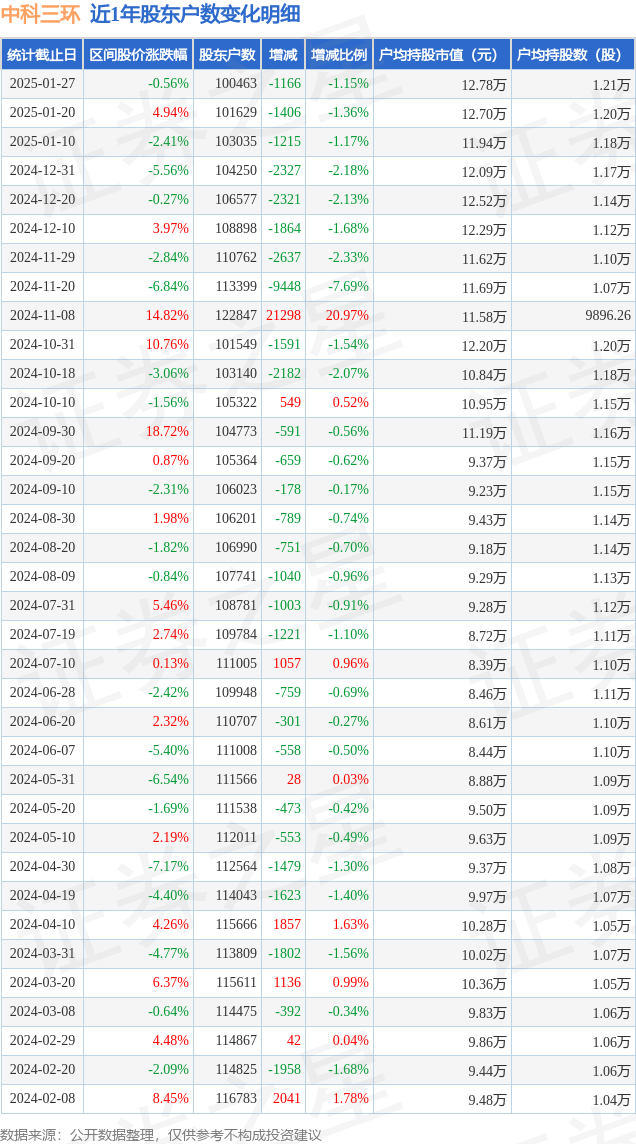
Task: Click the 2024-09-30 date cell
Action: [42, 431]
